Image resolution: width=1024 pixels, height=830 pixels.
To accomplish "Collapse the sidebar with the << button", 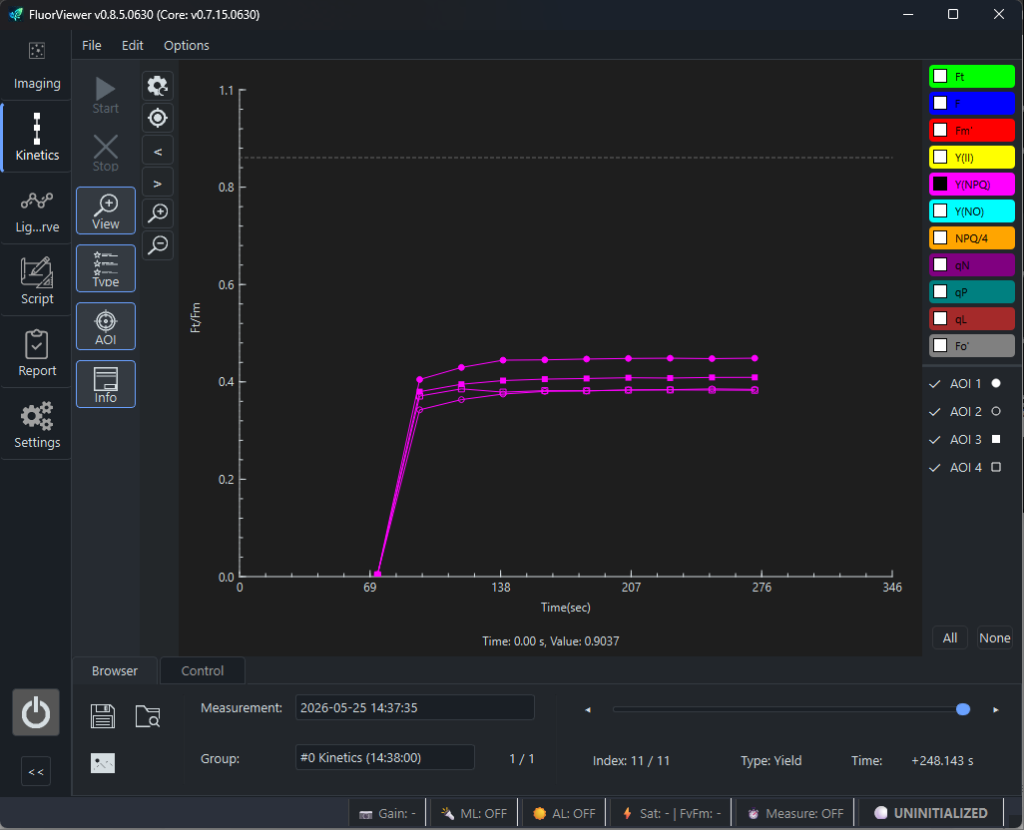I will (x=36, y=771).
